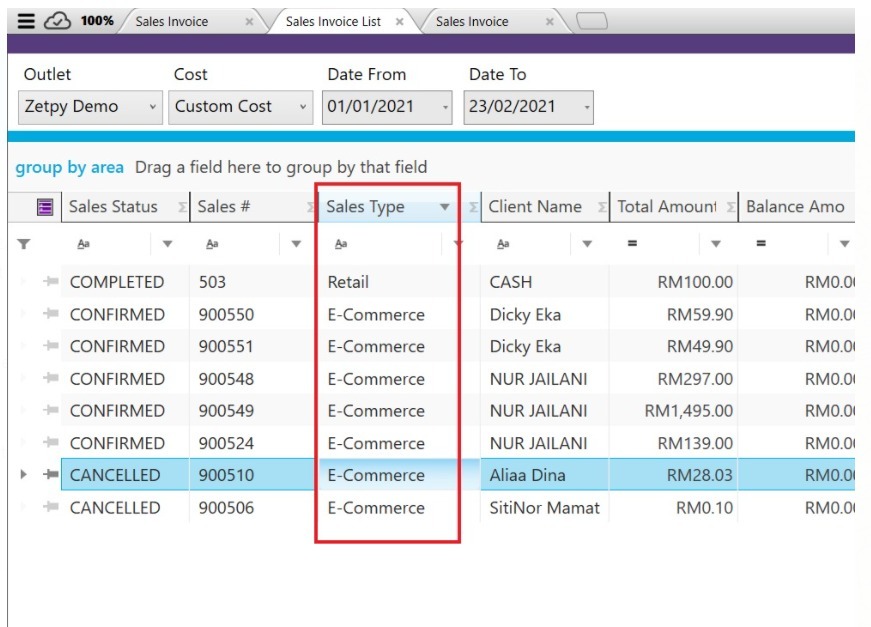Click the cloud sync icon

(x=57, y=21)
